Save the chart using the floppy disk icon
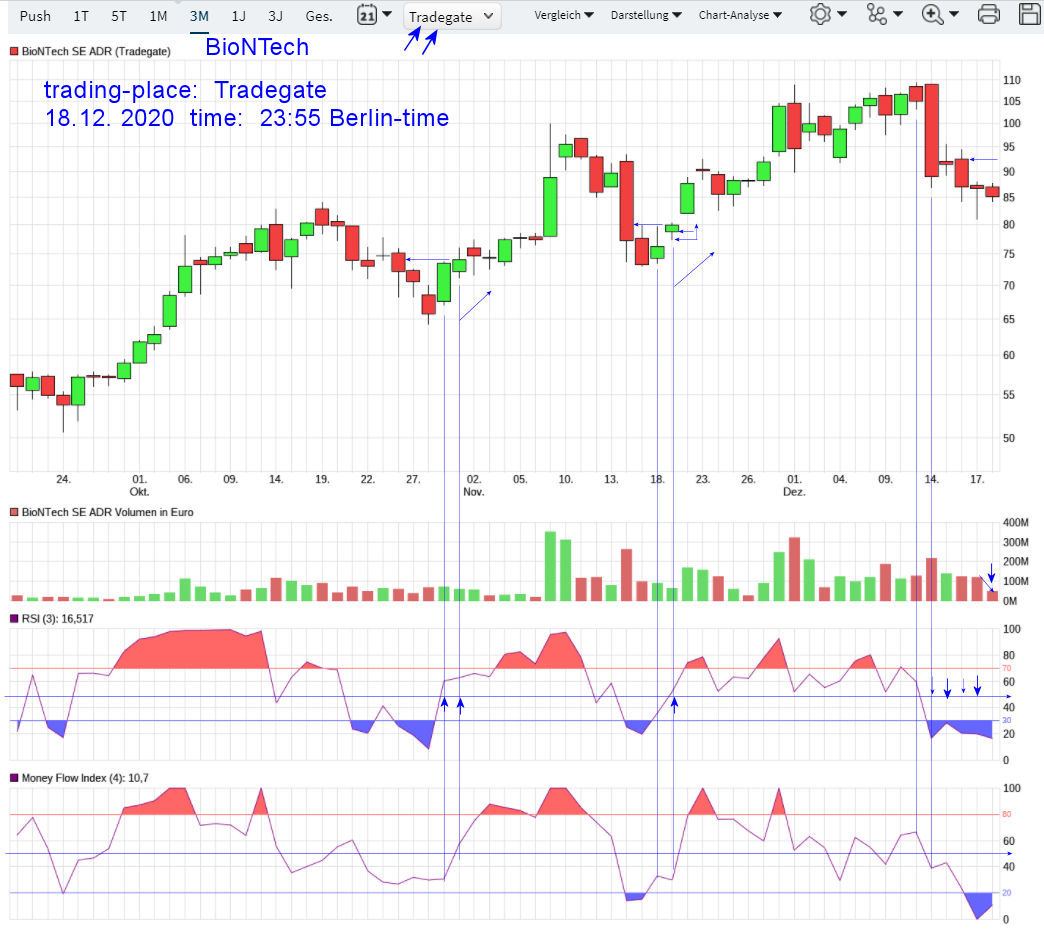The height and width of the screenshot is (929, 1044). pos(1030,14)
